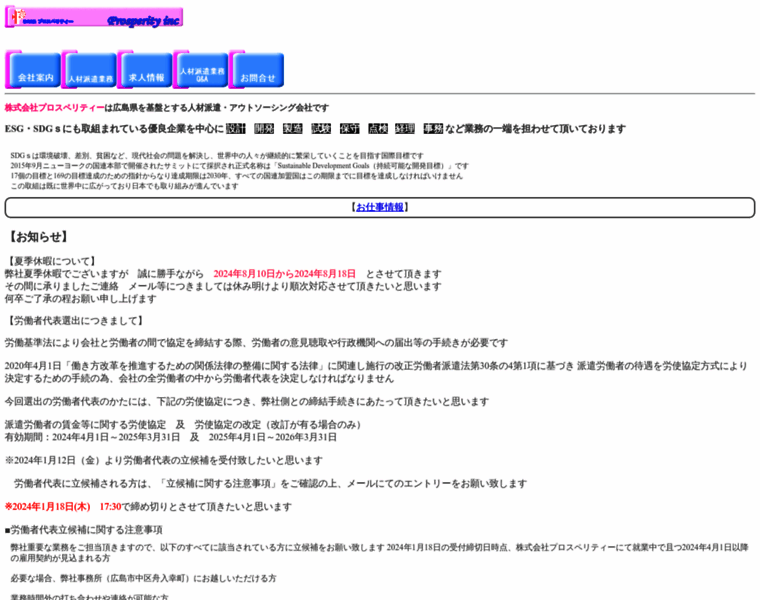Image resolution: width=760 pixels, height=600 pixels.
Task: Click the ※2024年1月12日（金）application notice line
Action: tap(164, 460)
